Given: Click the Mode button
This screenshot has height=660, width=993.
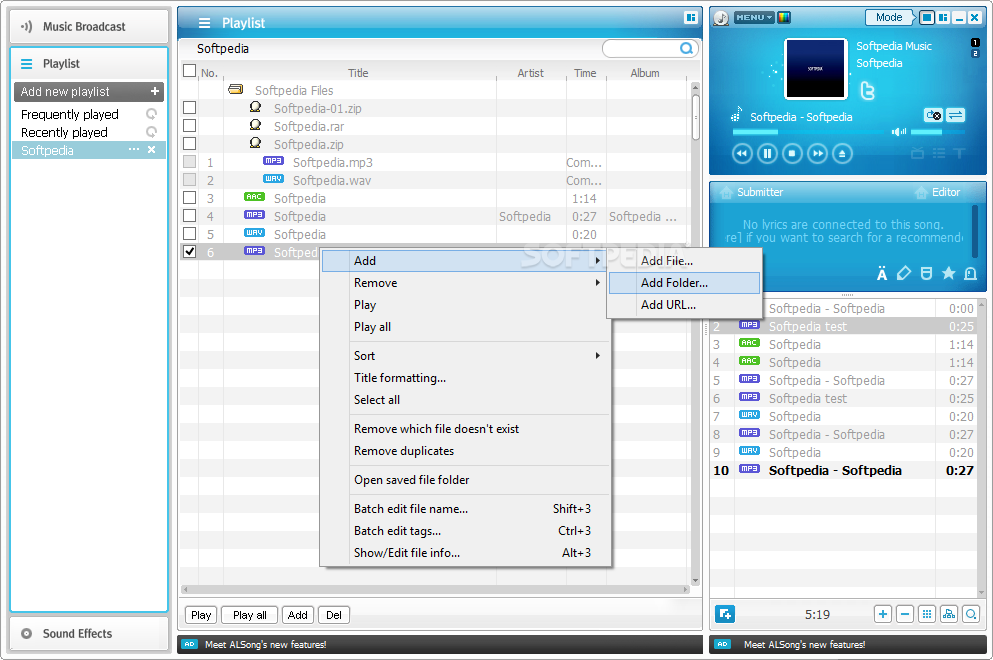Looking at the screenshot, I should pyautogui.click(x=889, y=18).
